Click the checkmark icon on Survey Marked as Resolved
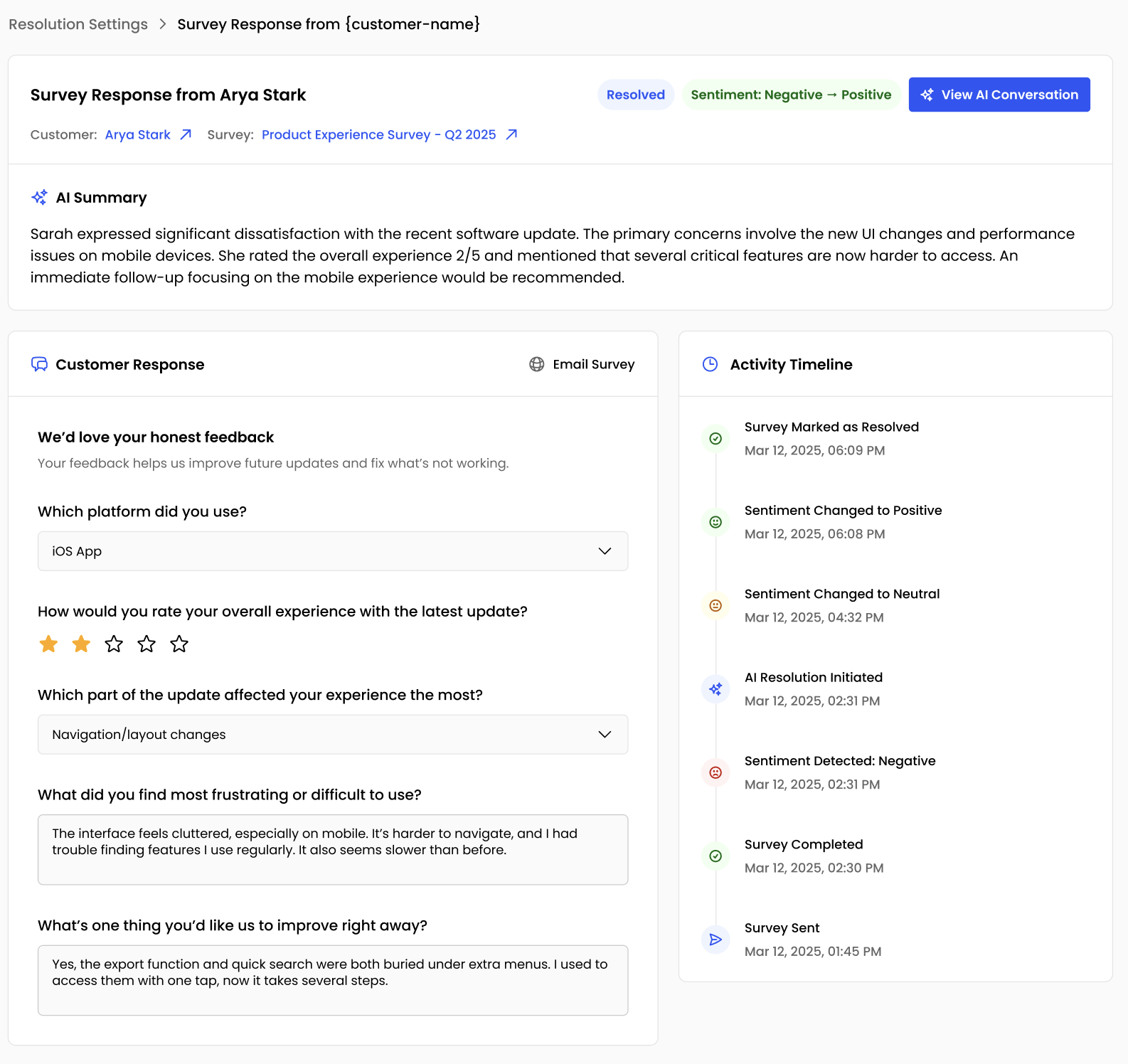 coord(715,439)
